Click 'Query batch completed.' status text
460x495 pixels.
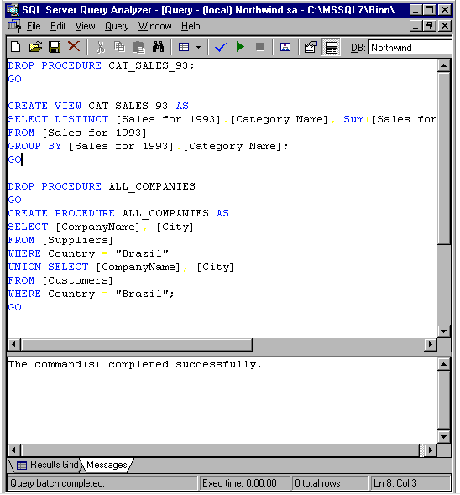point(57,483)
